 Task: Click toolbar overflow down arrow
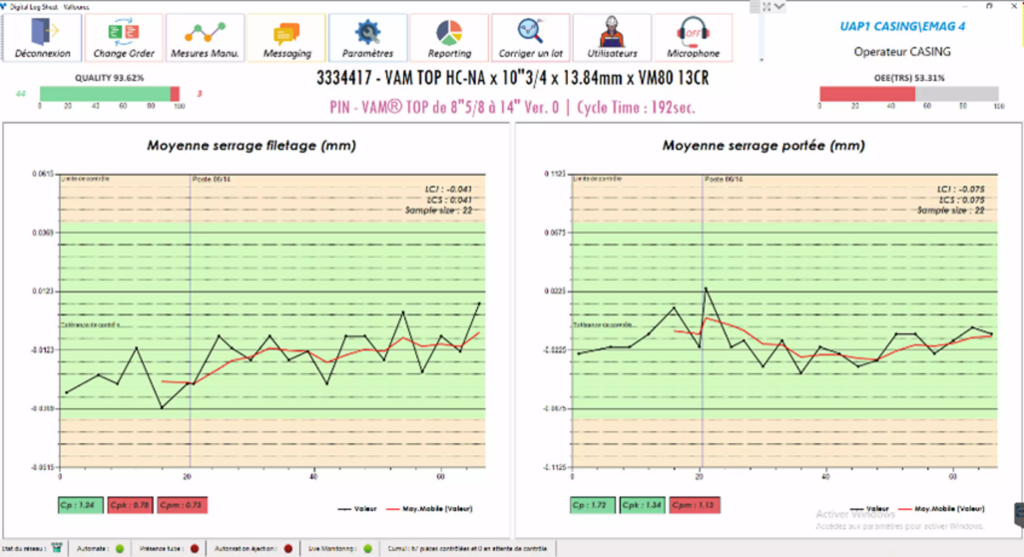(761, 59)
